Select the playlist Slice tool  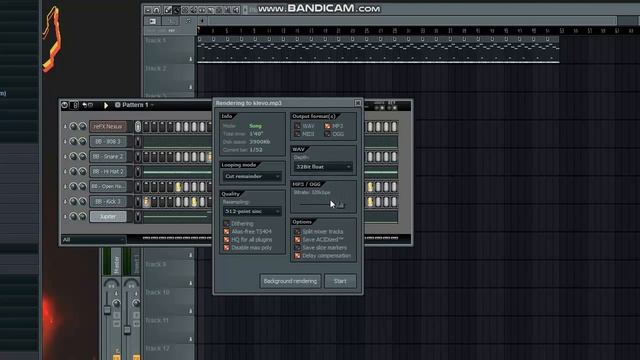pos(211,10)
